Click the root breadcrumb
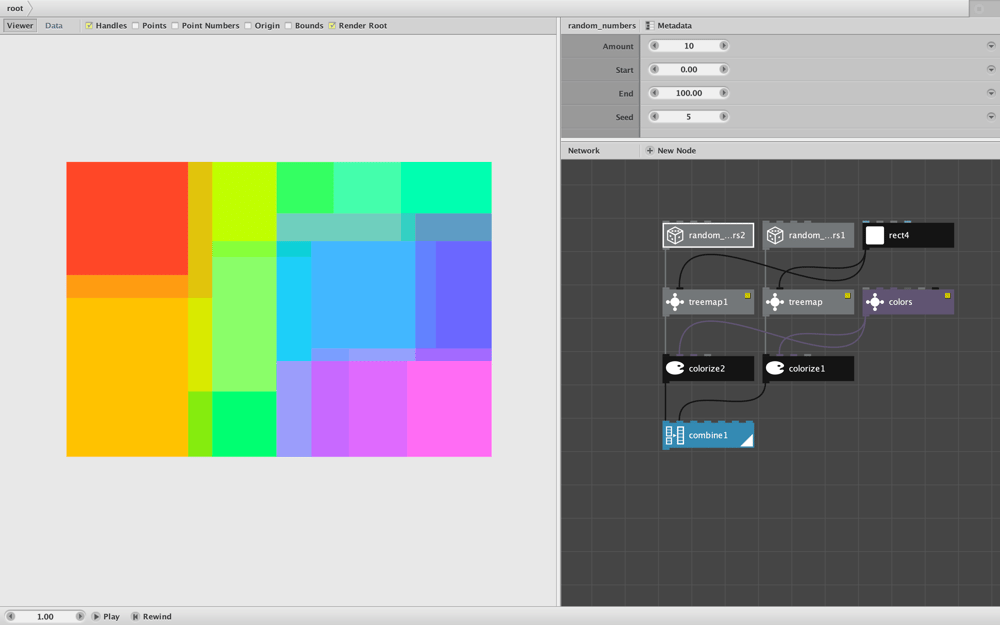 (15, 8)
